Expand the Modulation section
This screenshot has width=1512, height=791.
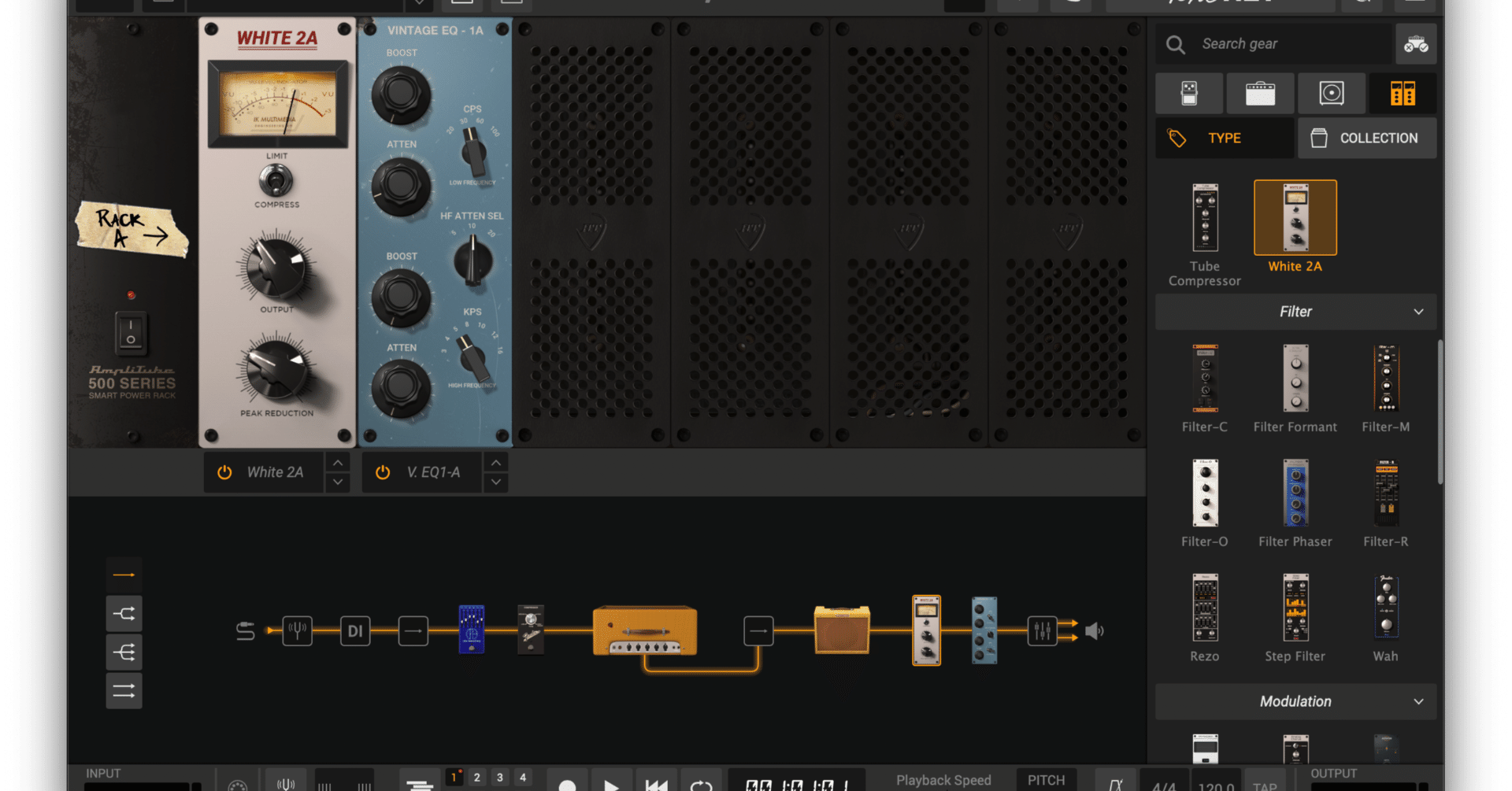(1419, 701)
